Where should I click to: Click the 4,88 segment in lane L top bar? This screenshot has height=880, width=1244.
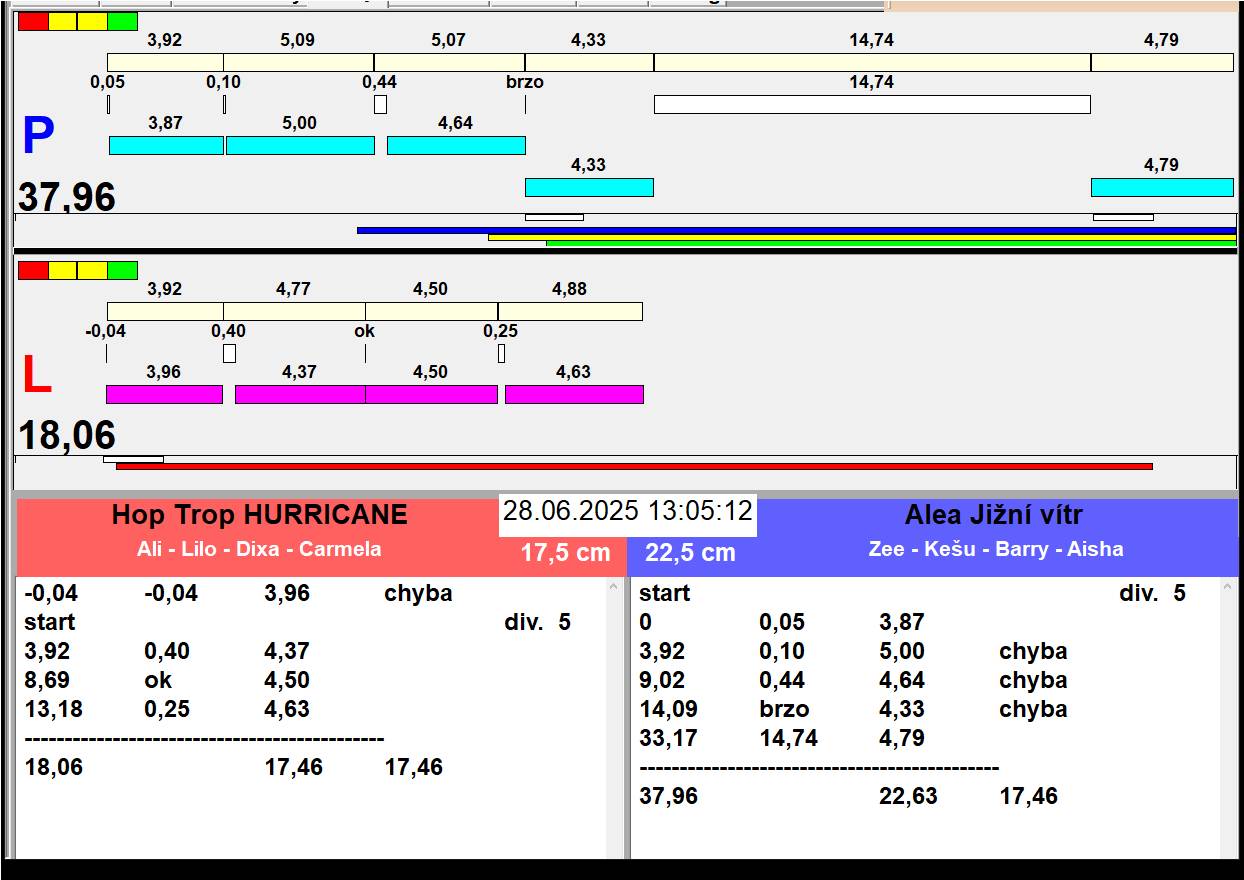tap(570, 311)
